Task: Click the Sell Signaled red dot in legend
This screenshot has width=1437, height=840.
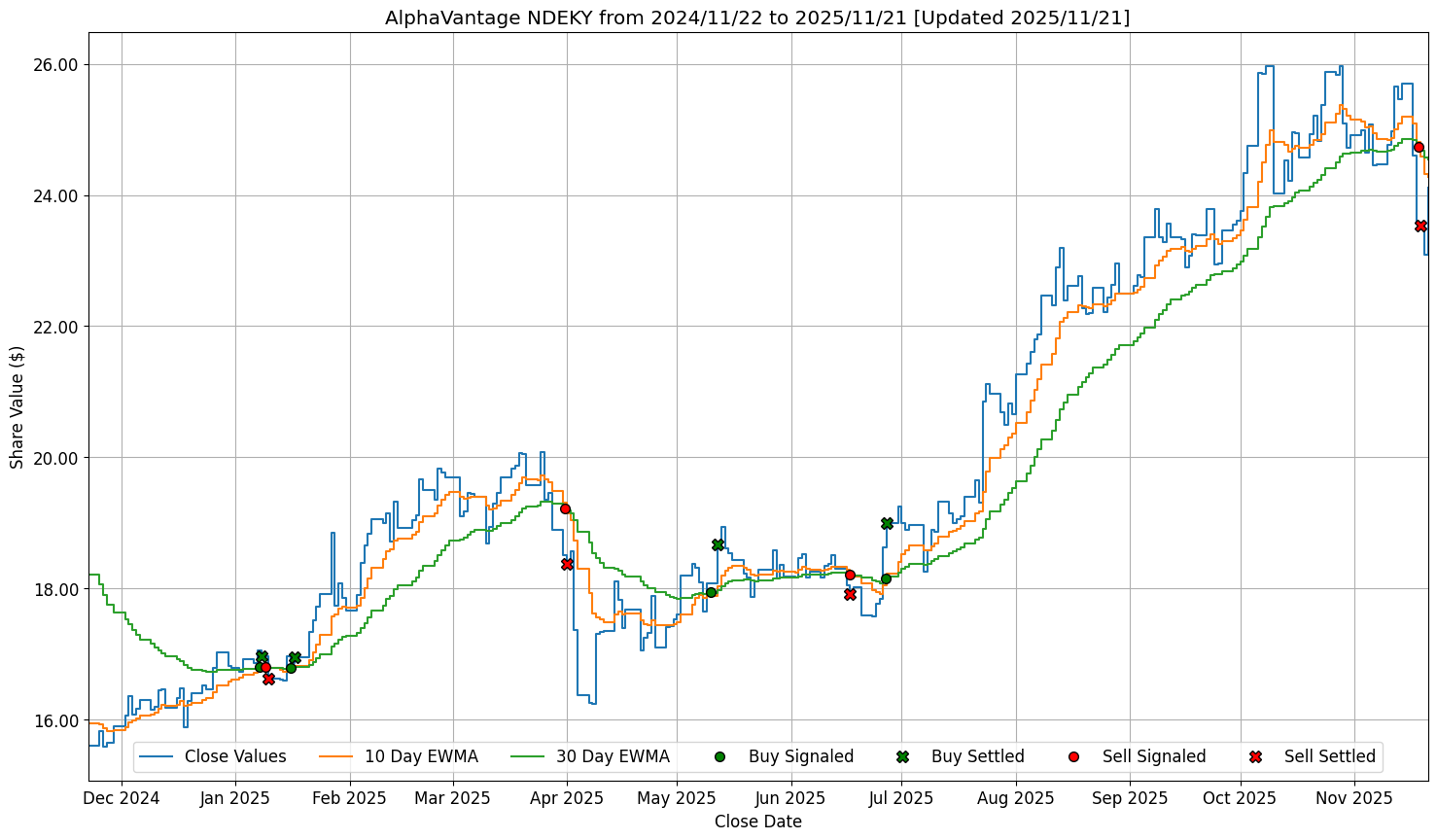Action: click(1073, 756)
